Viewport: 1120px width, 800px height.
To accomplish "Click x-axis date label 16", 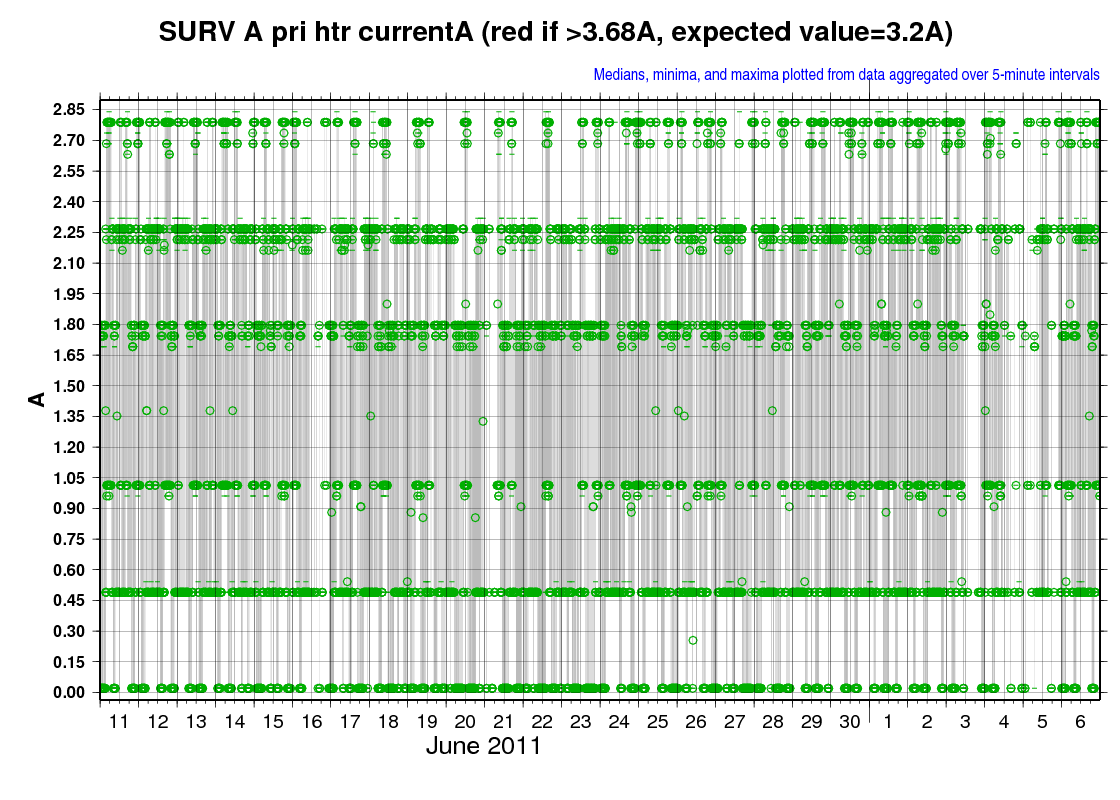I will pos(311,722).
